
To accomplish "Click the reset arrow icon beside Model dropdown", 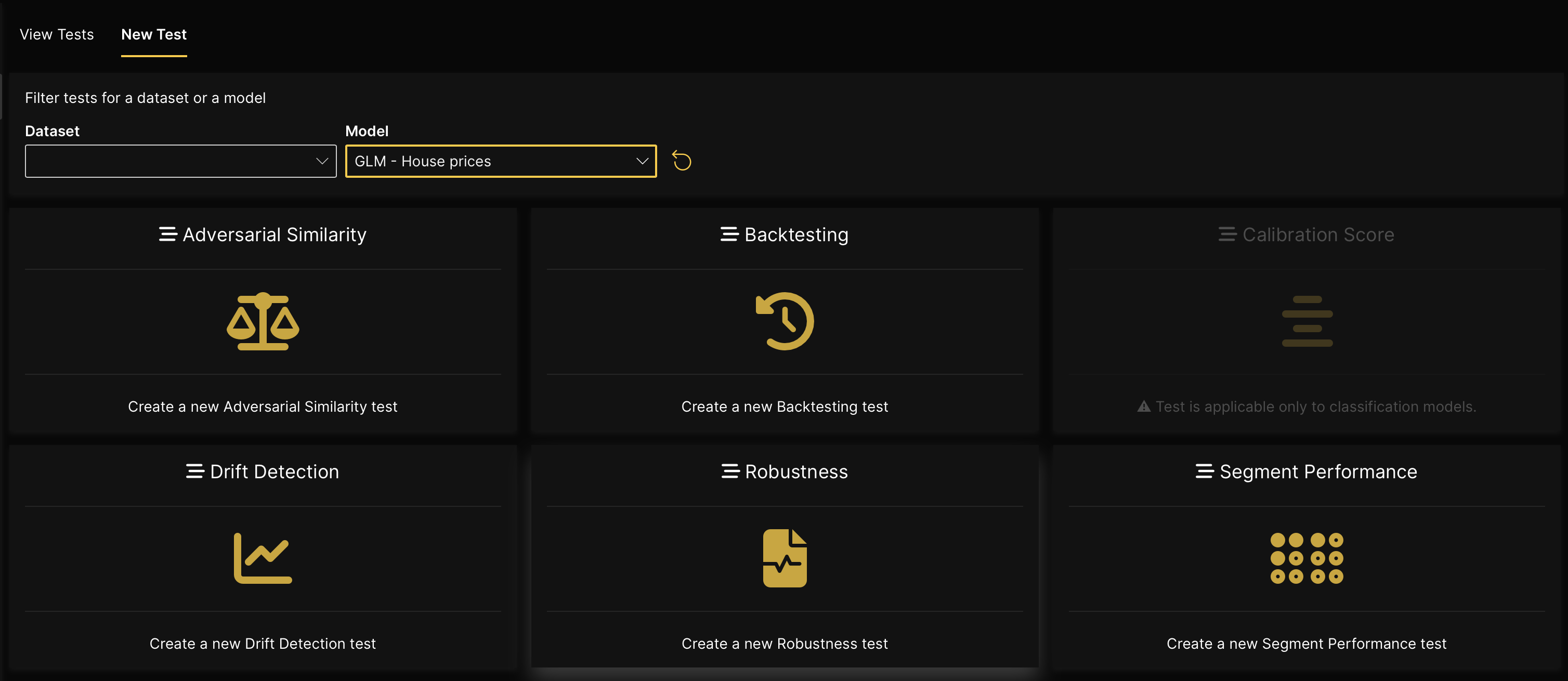I will click(682, 161).
